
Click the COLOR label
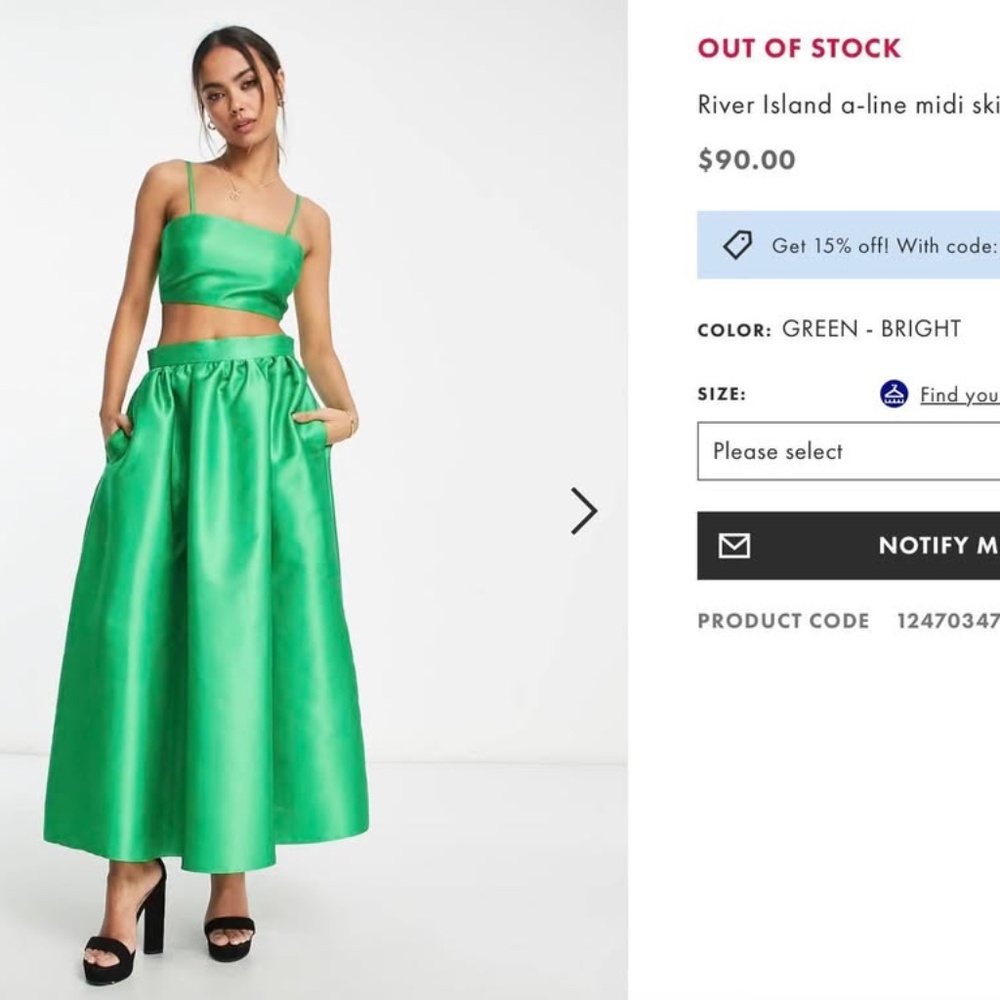pyautogui.click(x=735, y=327)
